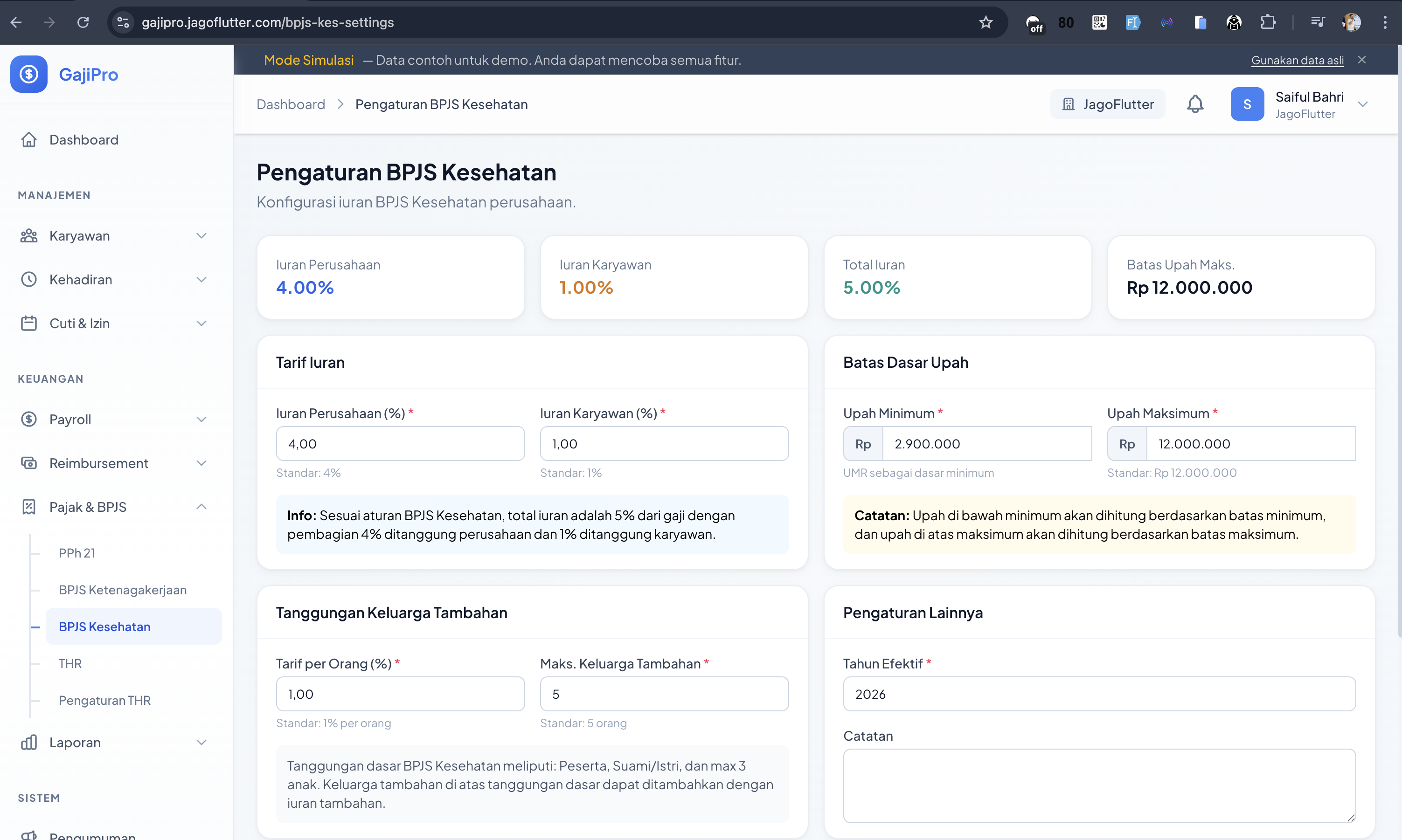Reload the page in browser

click(83, 22)
